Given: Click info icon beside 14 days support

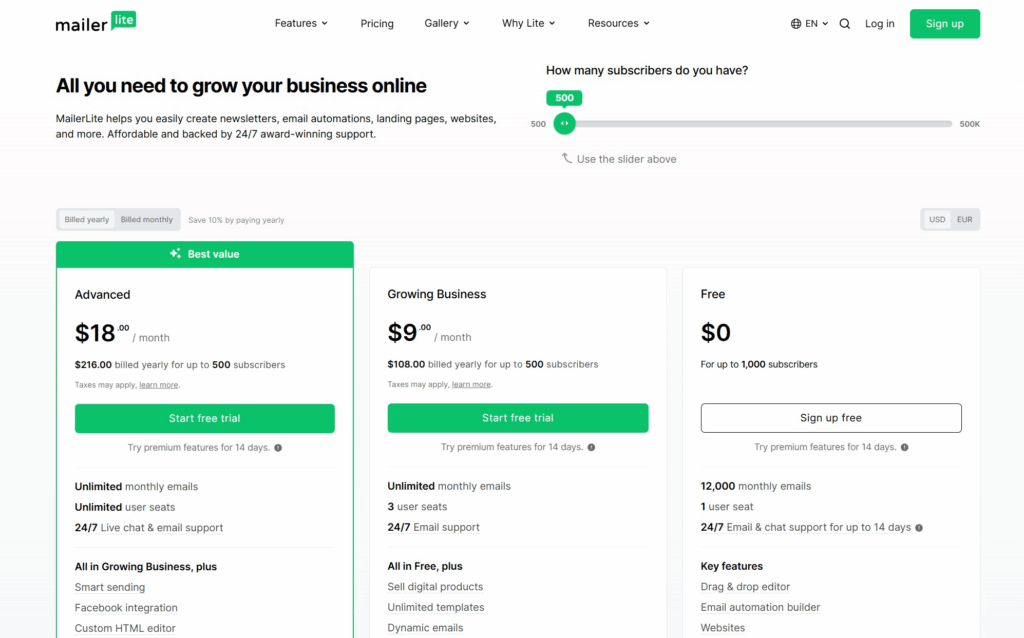Looking at the screenshot, I should point(919,528).
